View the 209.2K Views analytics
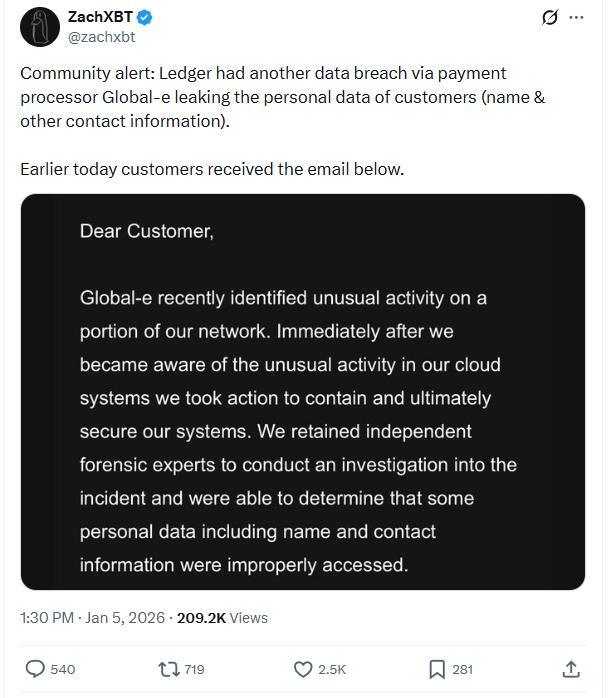 [x=222, y=618]
